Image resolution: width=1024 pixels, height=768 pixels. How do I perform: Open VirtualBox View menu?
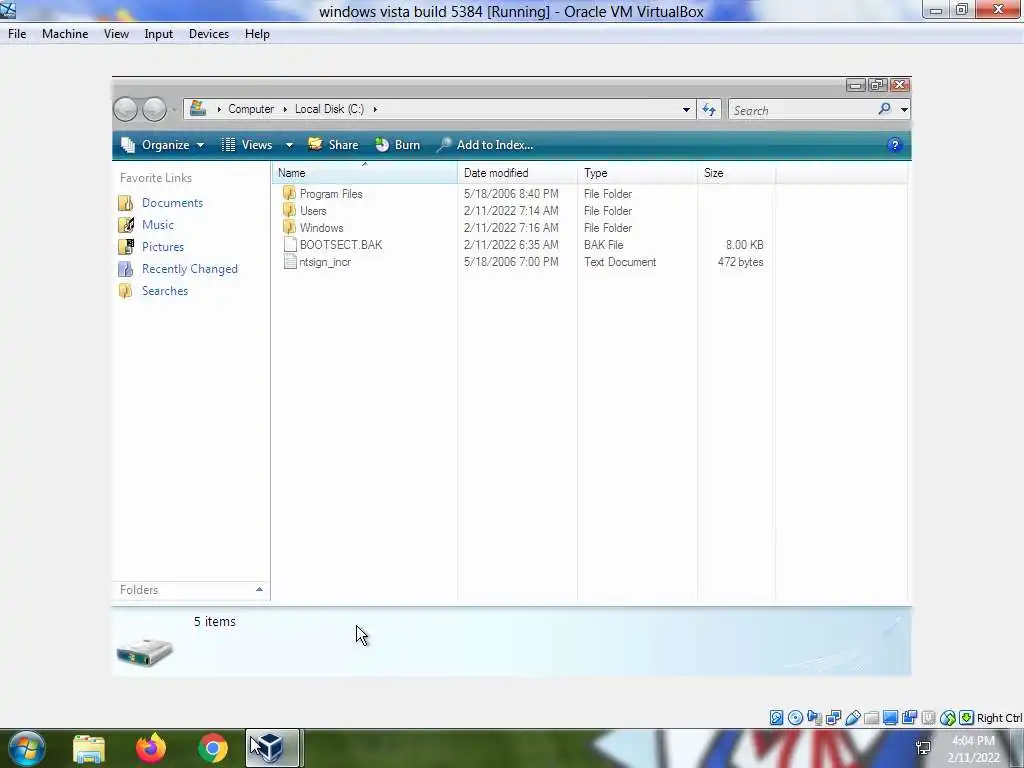[x=116, y=34]
